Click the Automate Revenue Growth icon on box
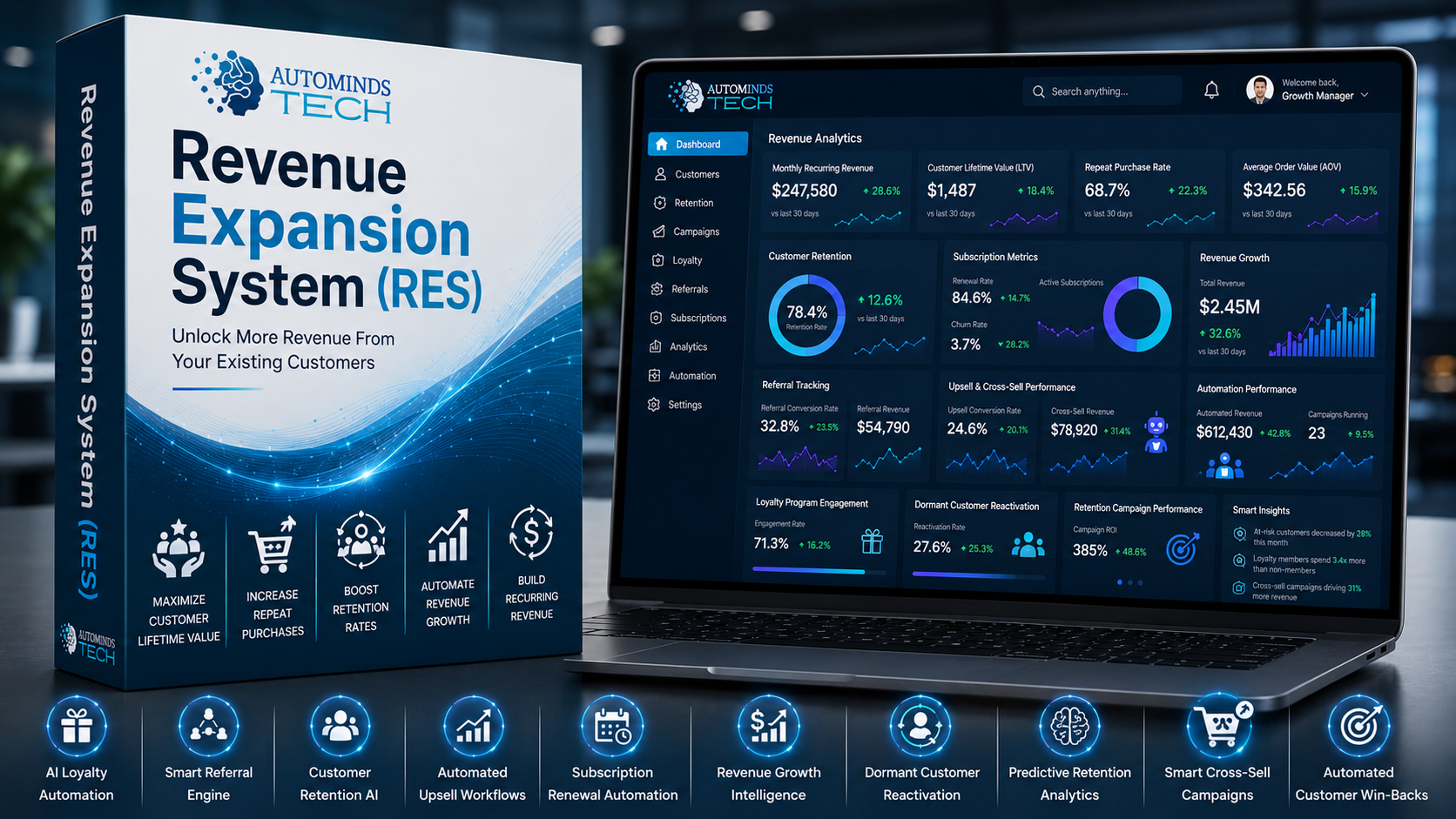The height and width of the screenshot is (819, 1456). point(448,534)
